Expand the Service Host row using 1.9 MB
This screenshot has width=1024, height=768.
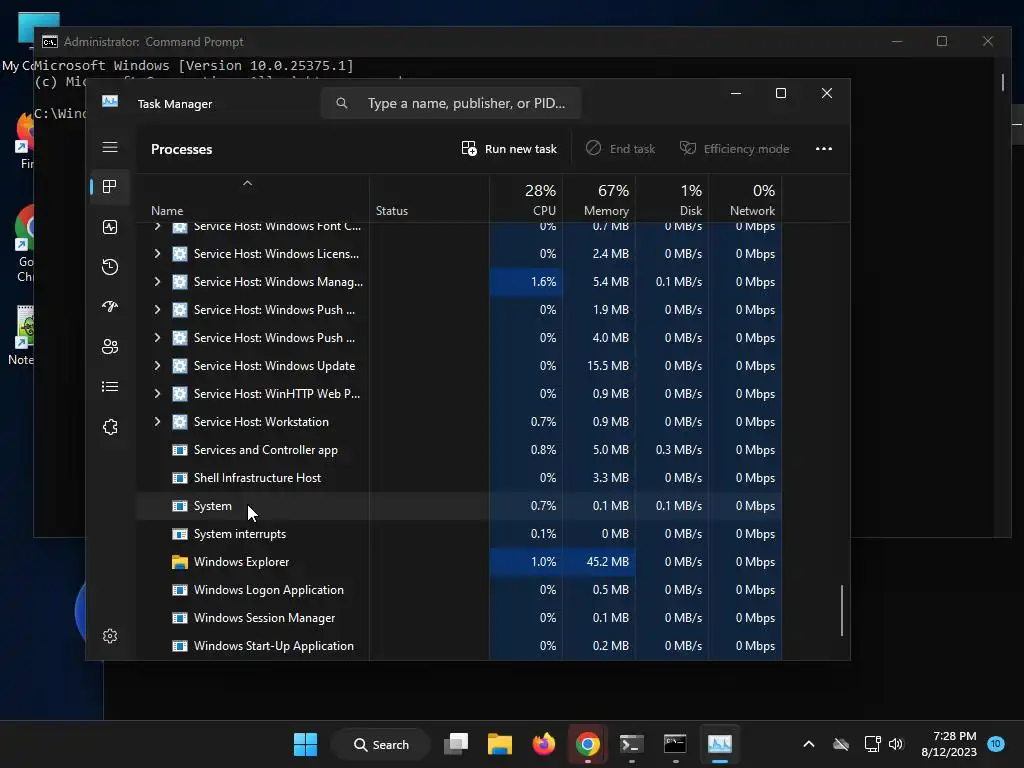(x=157, y=310)
